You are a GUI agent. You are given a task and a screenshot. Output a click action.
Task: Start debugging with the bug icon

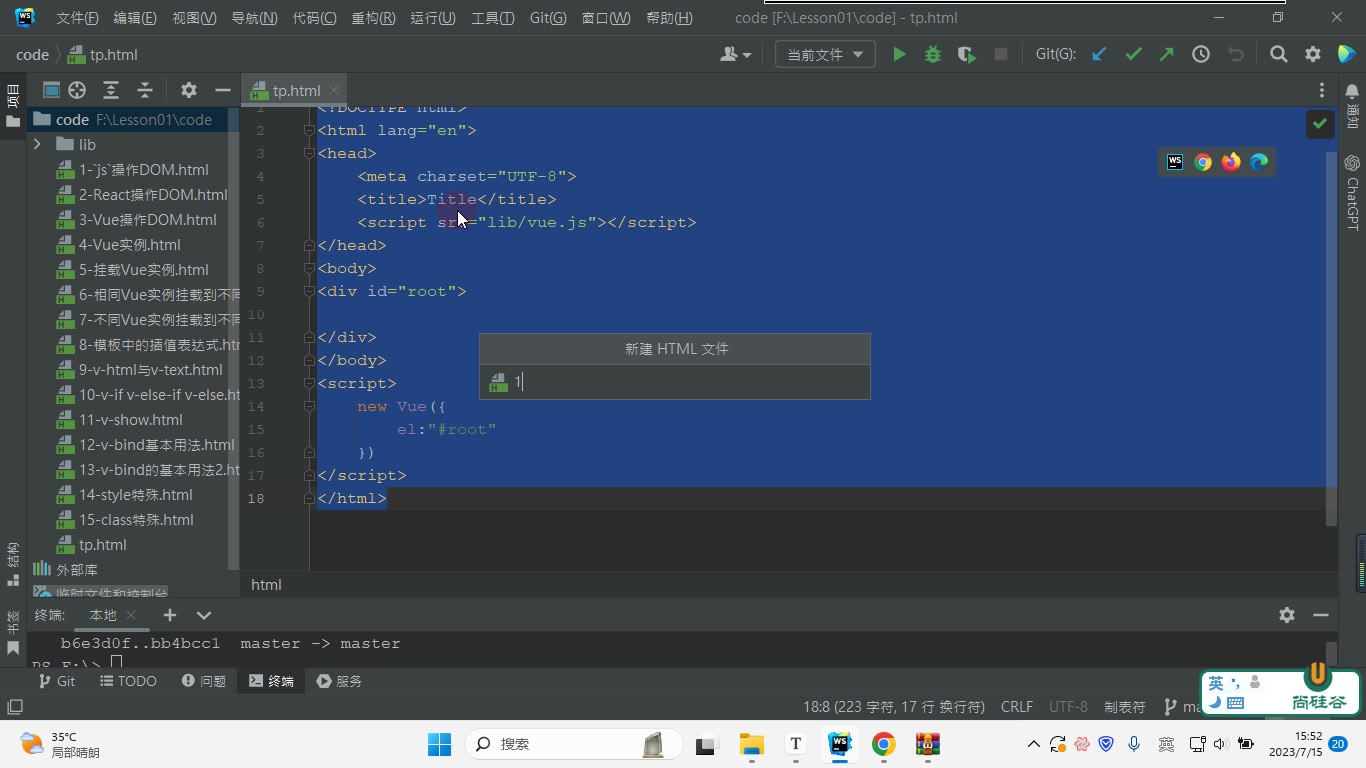[x=933, y=55]
